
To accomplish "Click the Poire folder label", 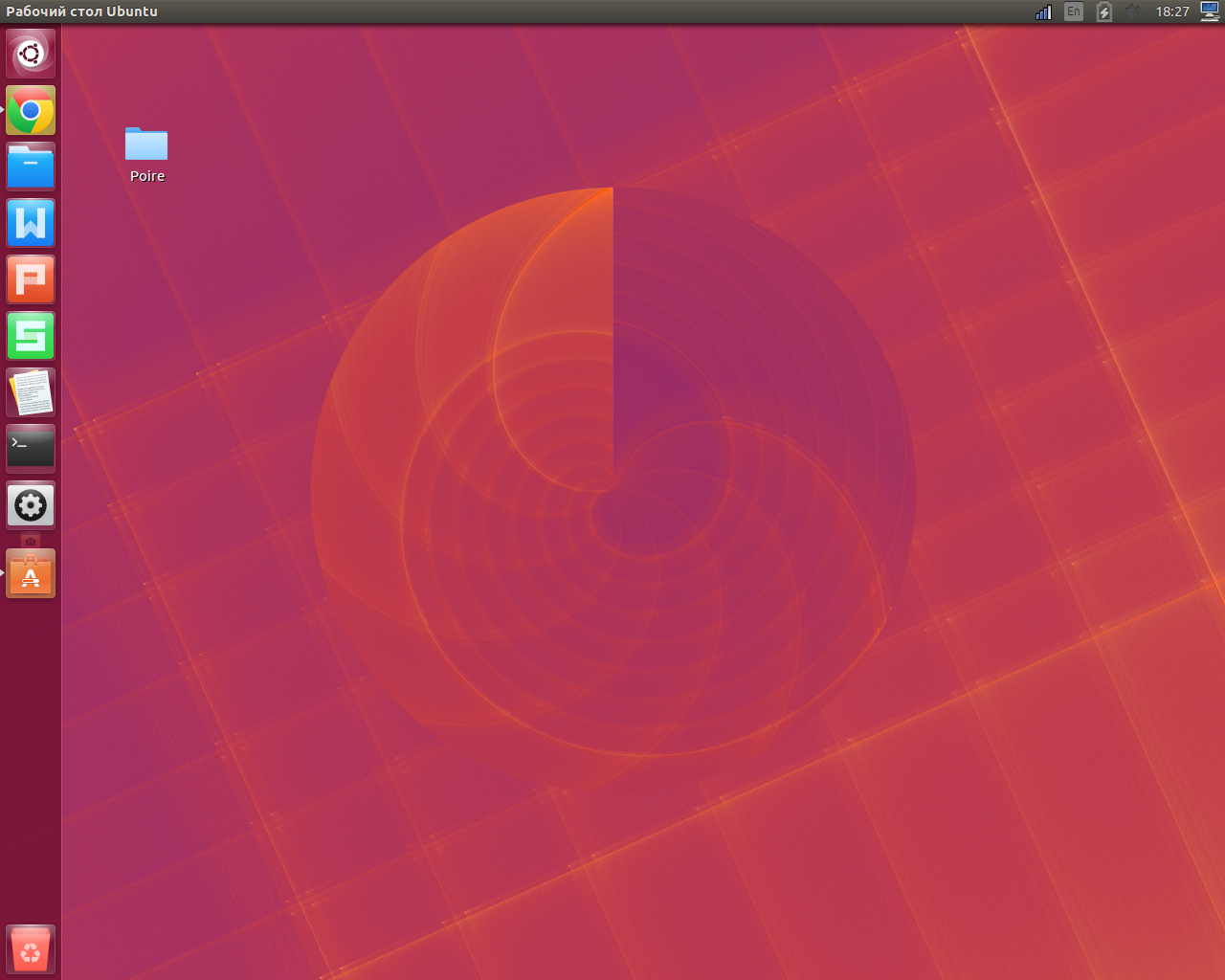I will coord(147,176).
